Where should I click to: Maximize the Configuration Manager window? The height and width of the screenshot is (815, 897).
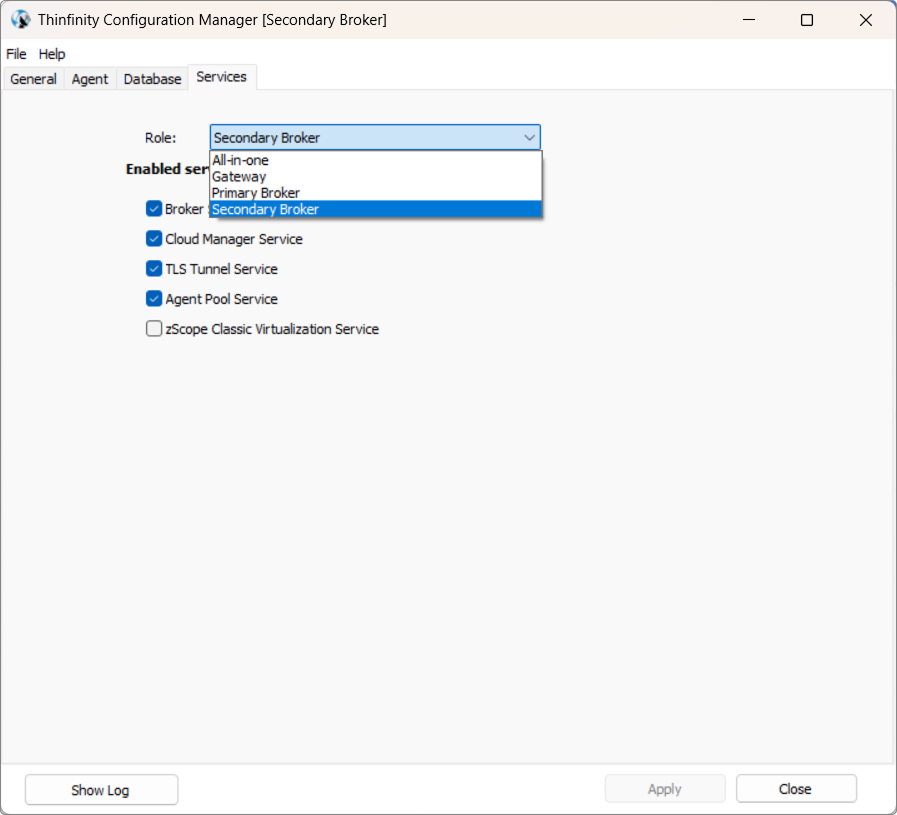click(807, 20)
